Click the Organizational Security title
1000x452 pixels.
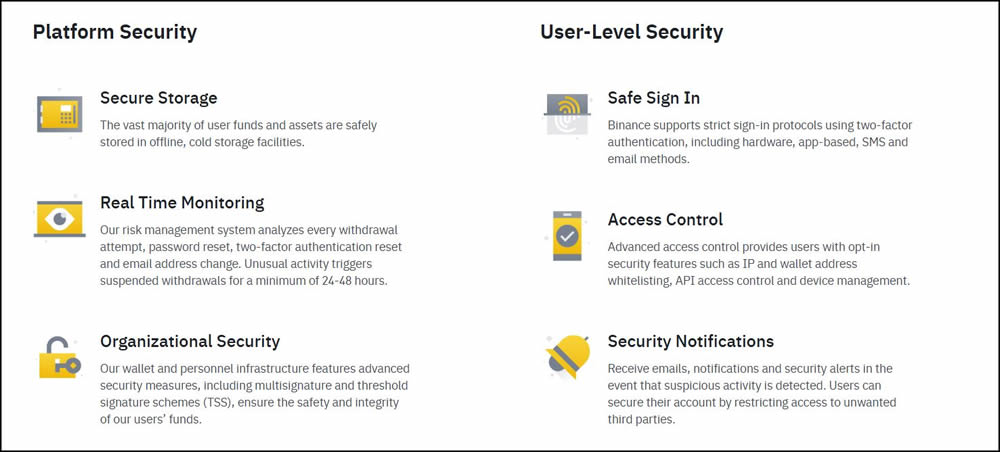coord(190,342)
